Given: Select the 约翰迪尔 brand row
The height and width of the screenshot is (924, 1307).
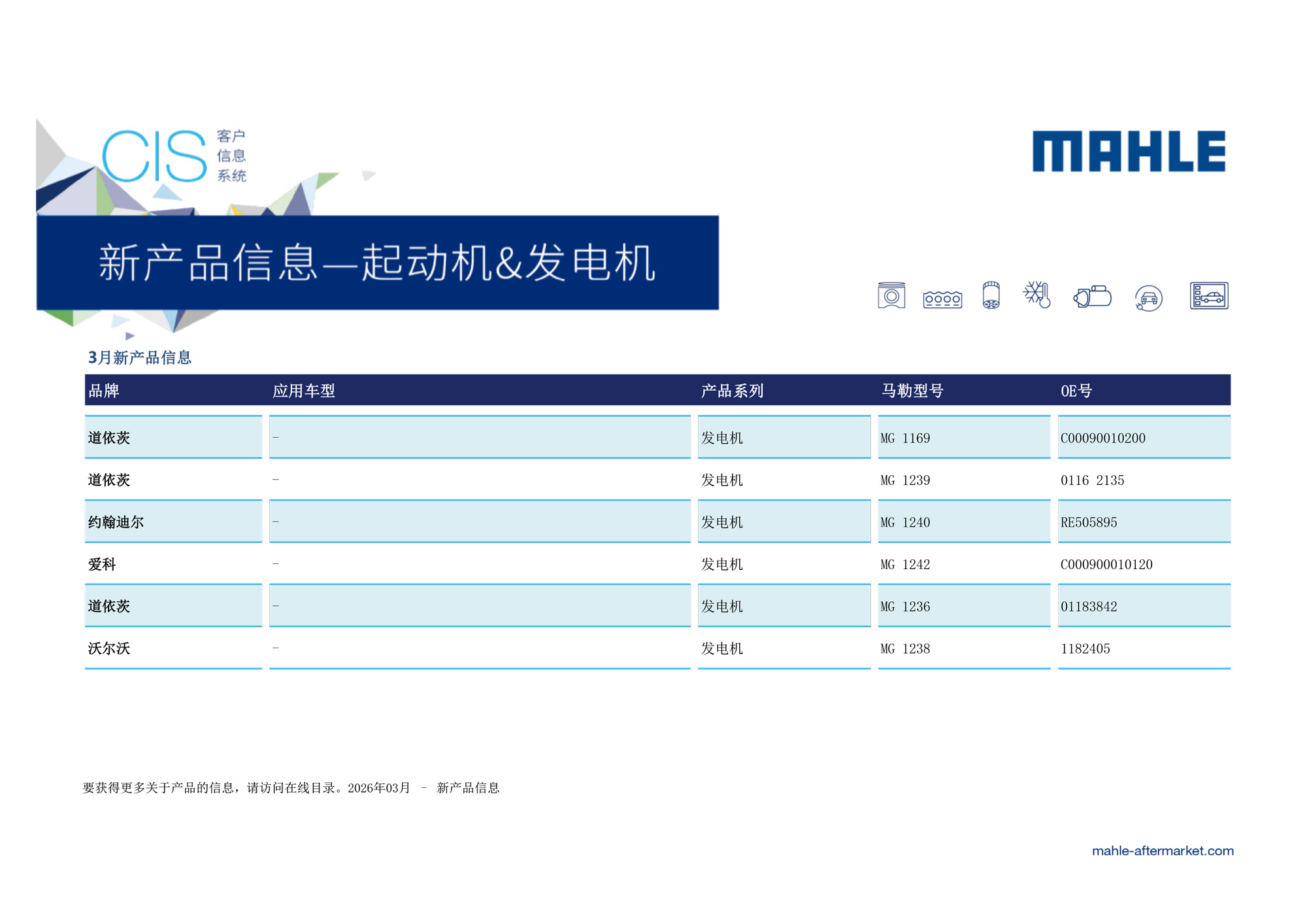Looking at the screenshot, I should point(657,521).
